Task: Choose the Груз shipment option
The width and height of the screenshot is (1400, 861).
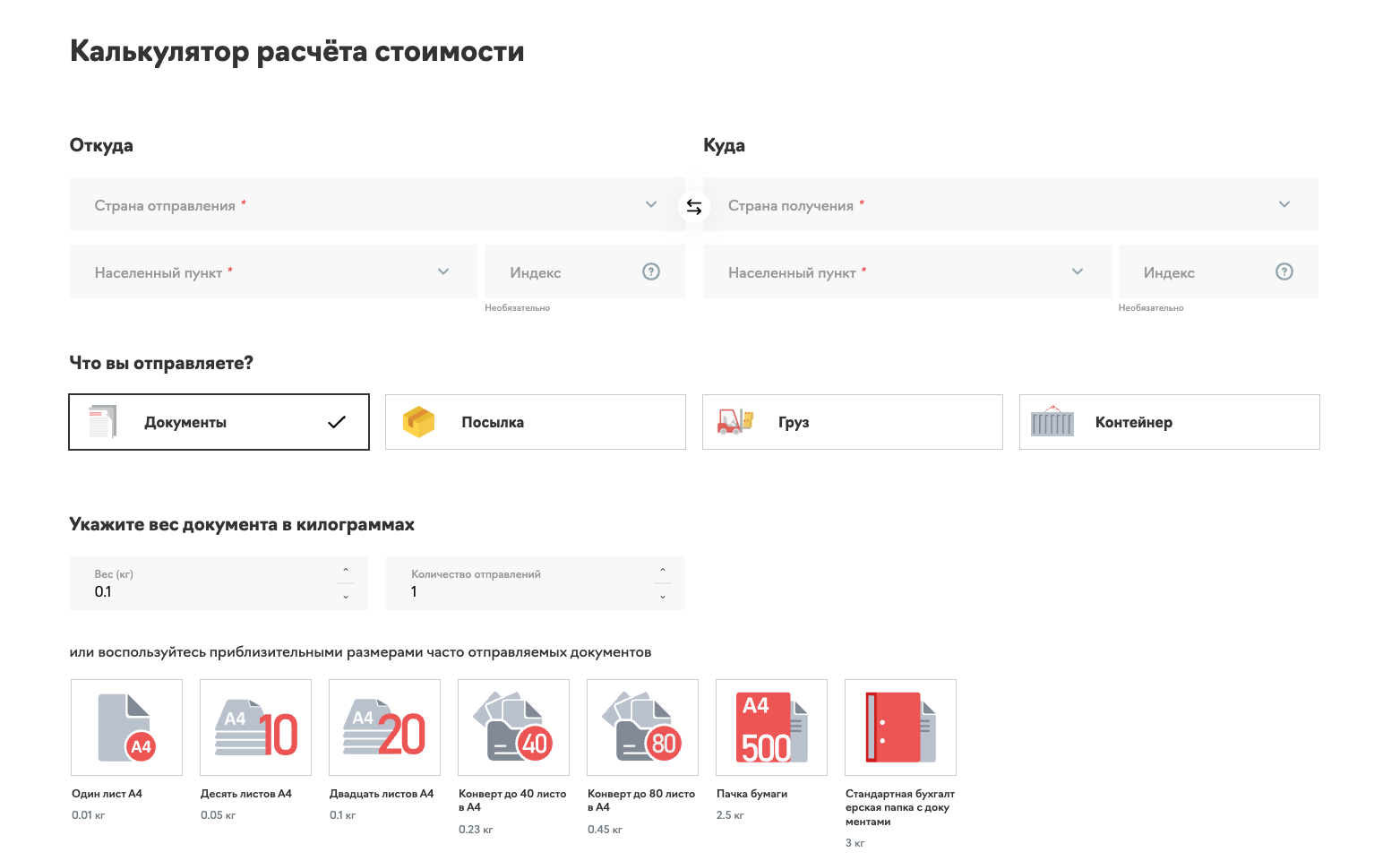Action: [x=852, y=421]
